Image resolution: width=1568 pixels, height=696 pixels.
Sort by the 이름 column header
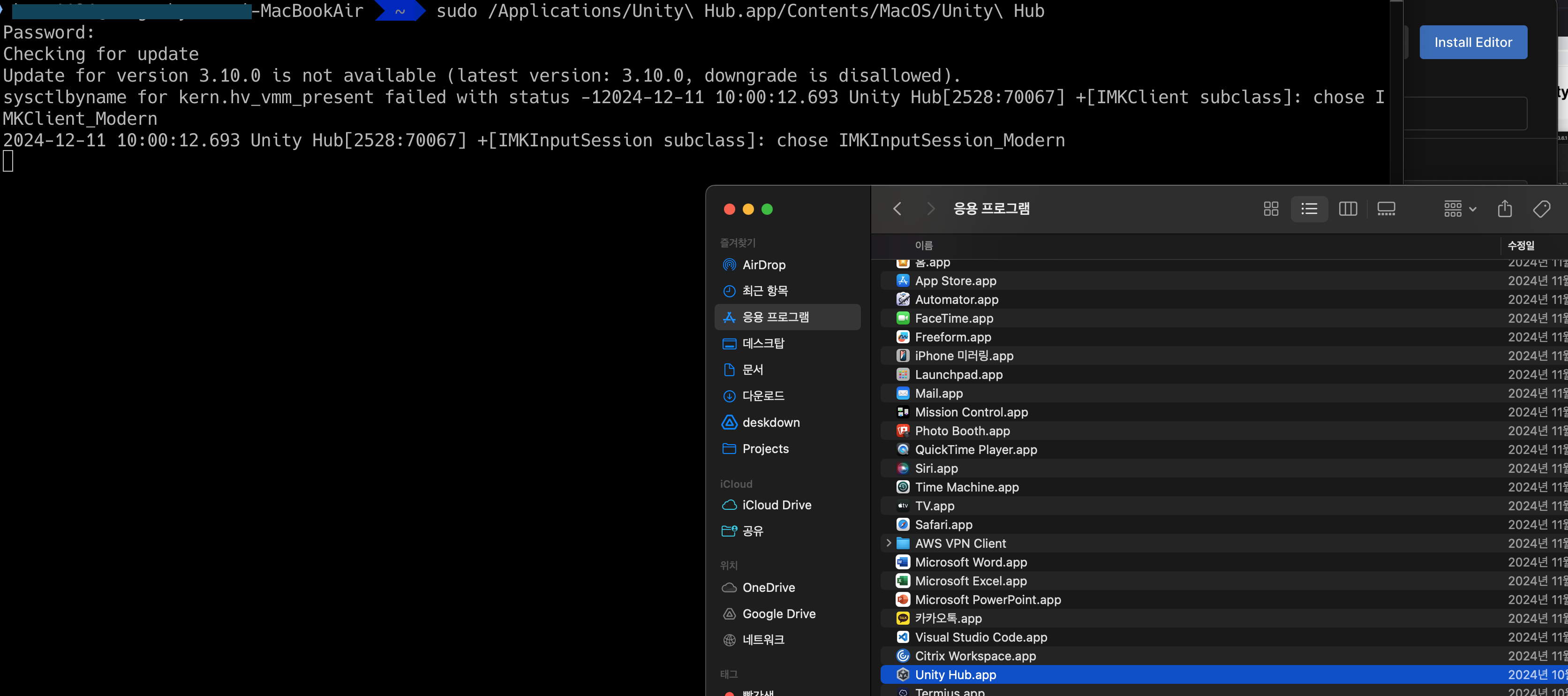click(x=923, y=245)
